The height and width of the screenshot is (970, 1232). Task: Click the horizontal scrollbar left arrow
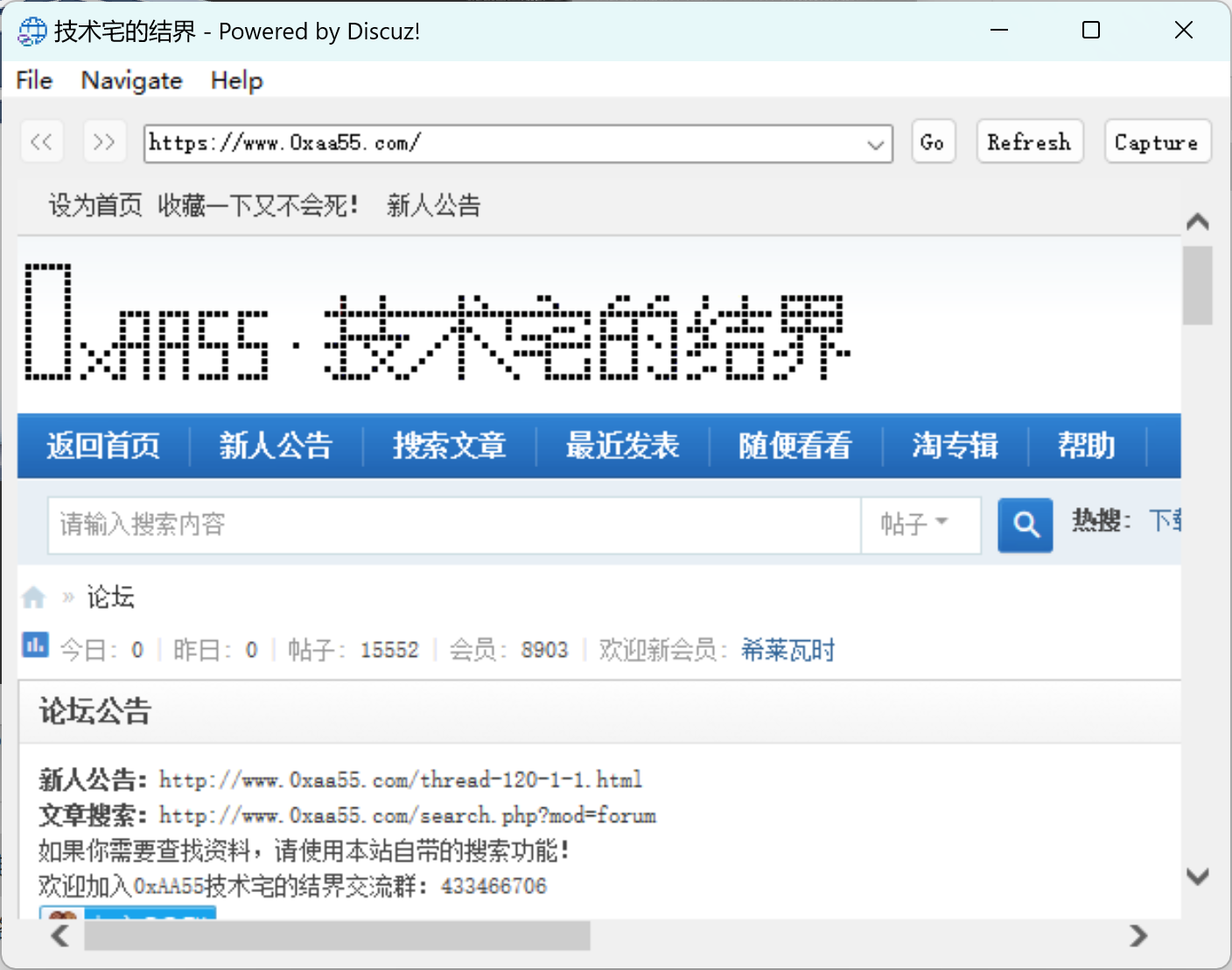(x=60, y=936)
